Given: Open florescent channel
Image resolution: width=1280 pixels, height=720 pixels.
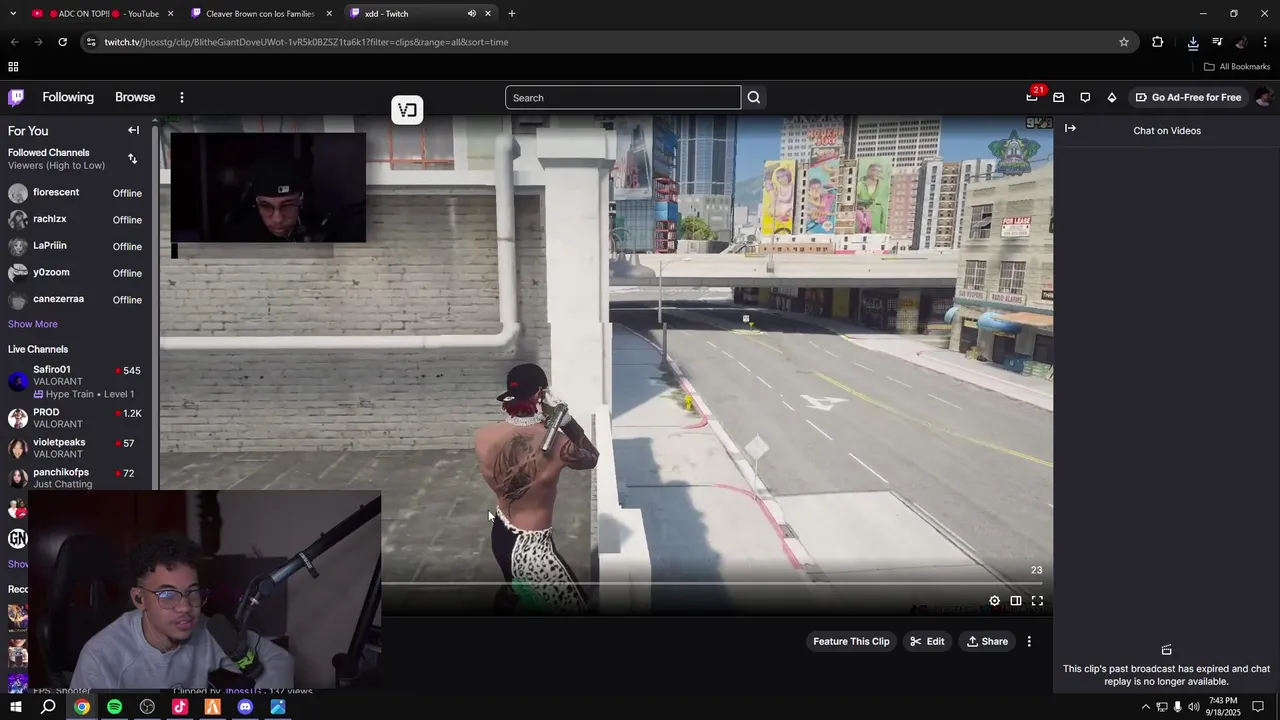Looking at the screenshot, I should click(76, 193).
